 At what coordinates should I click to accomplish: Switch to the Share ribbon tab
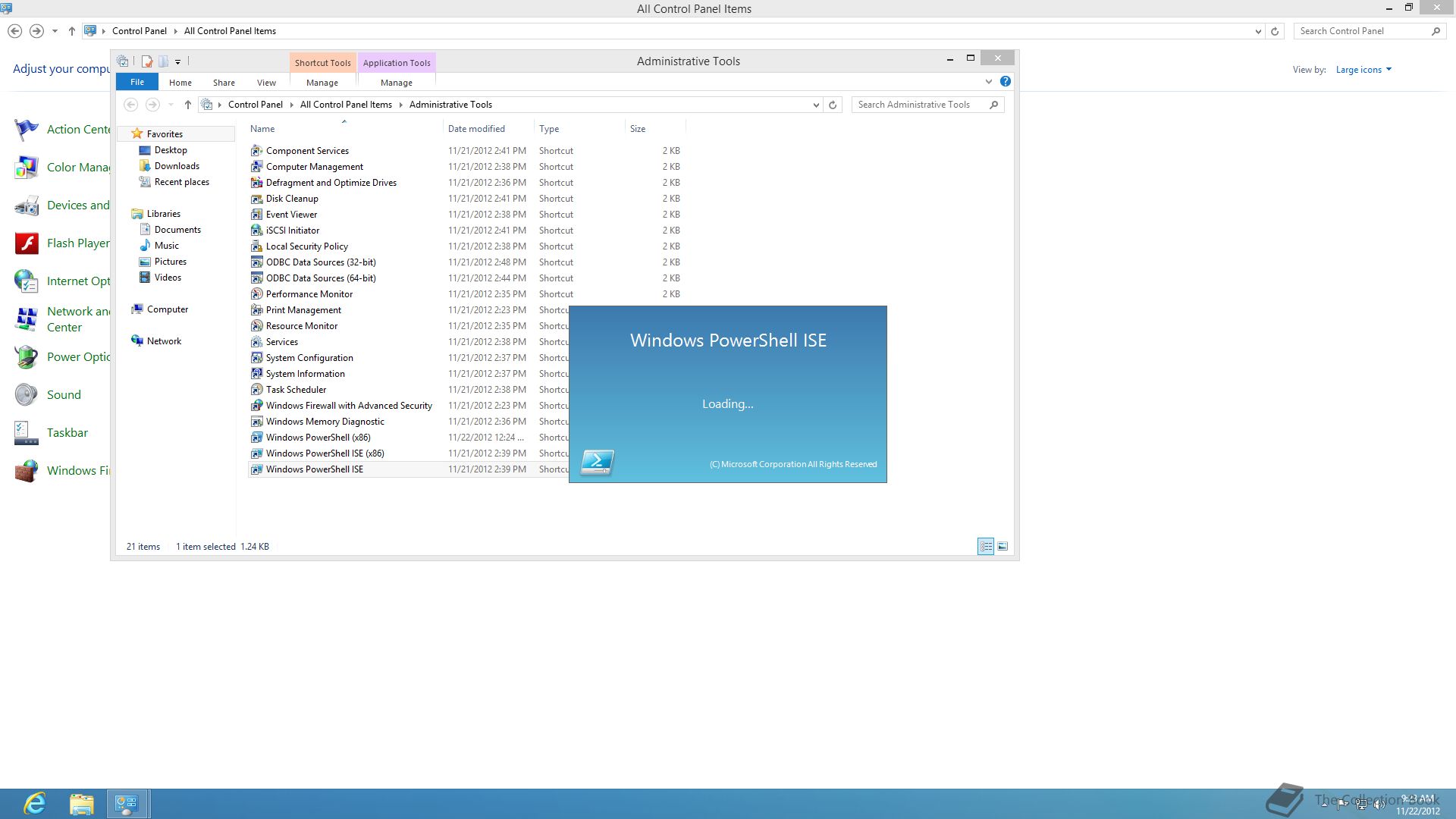coord(224,83)
